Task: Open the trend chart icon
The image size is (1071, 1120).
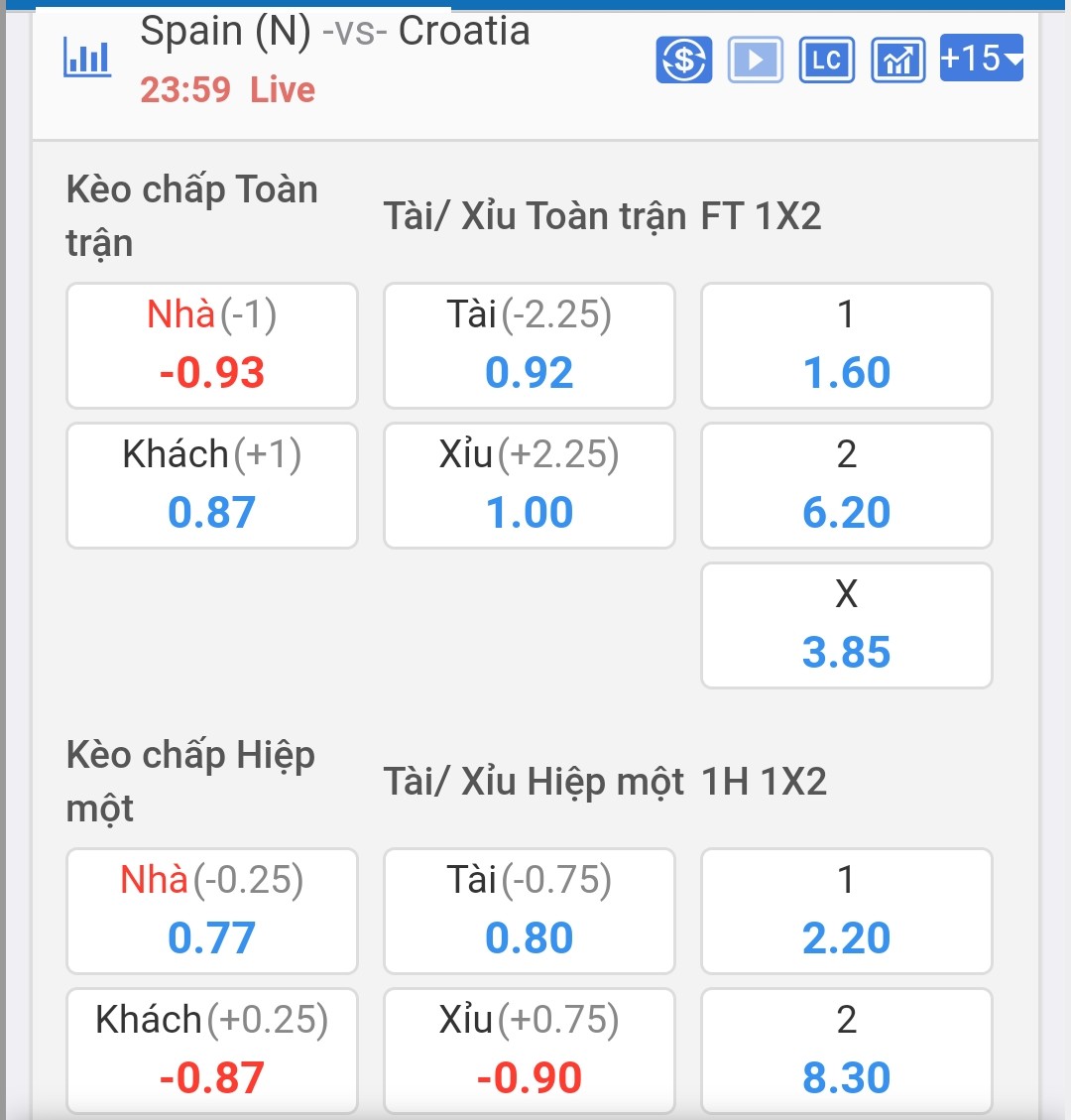Action: tap(897, 60)
